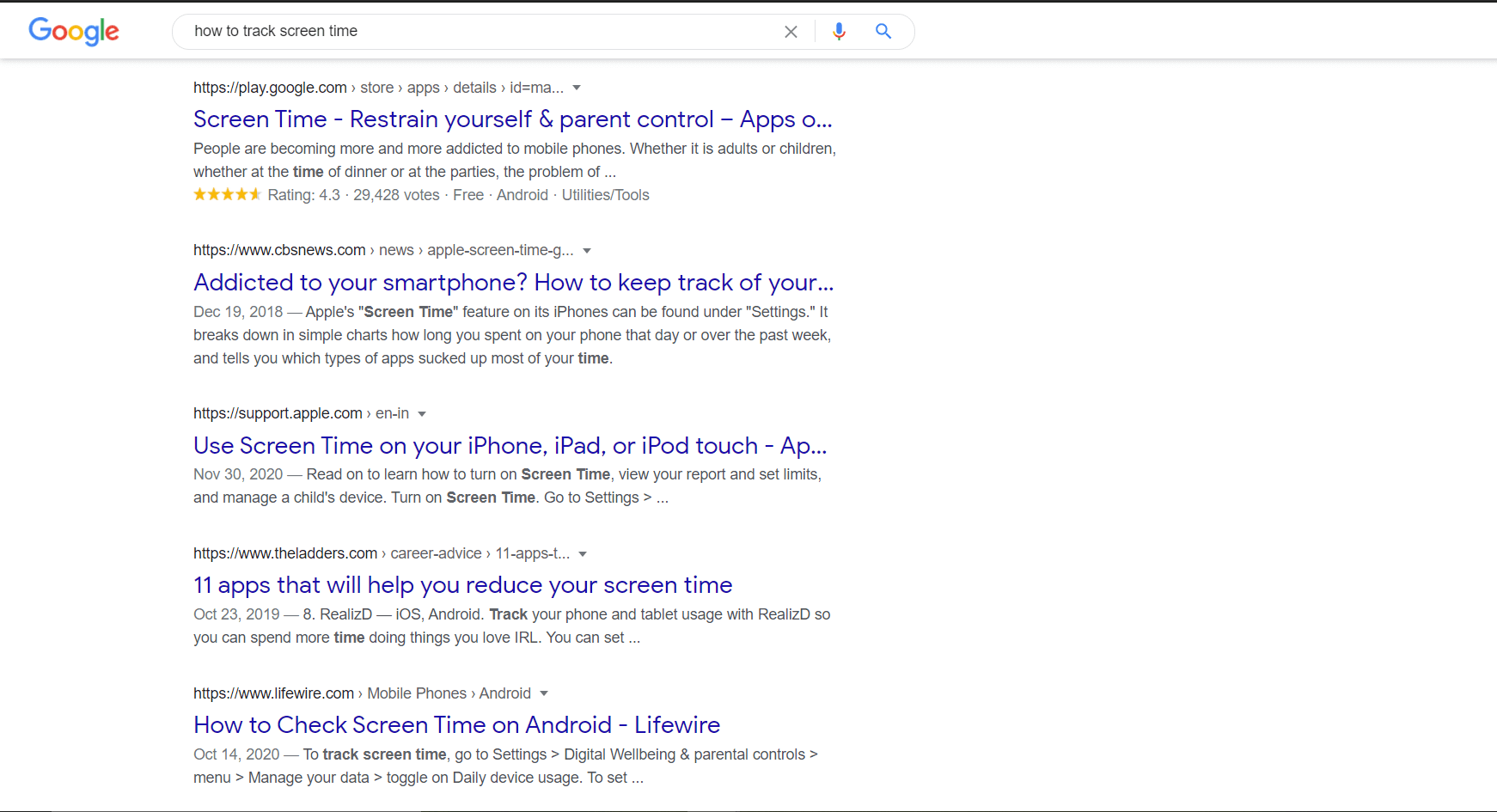1497x812 pixels.
Task: Click the blue magnifying glass search icon
Action: coord(883,32)
